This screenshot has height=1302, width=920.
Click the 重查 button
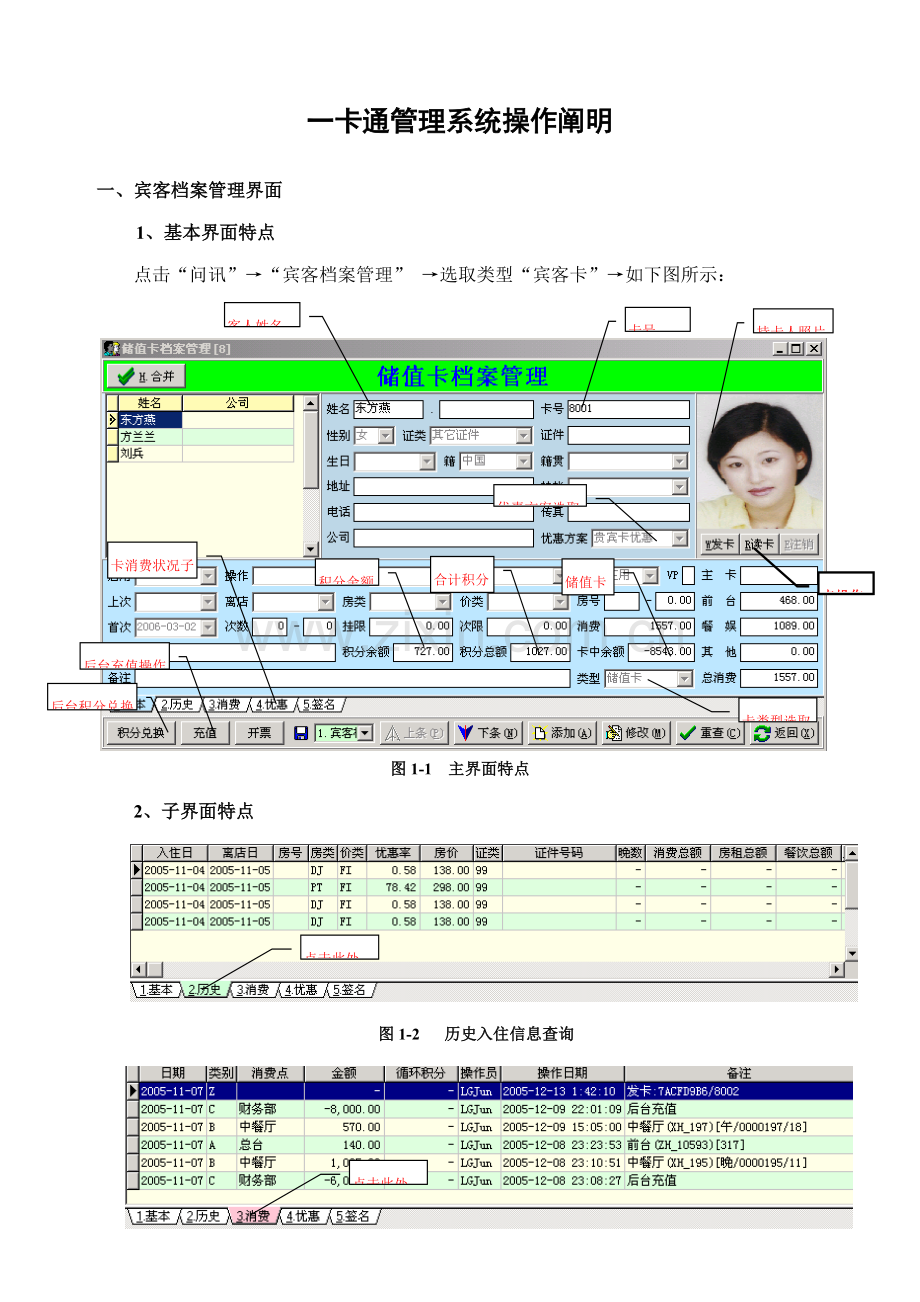pyautogui.click(x=709, y=733)
